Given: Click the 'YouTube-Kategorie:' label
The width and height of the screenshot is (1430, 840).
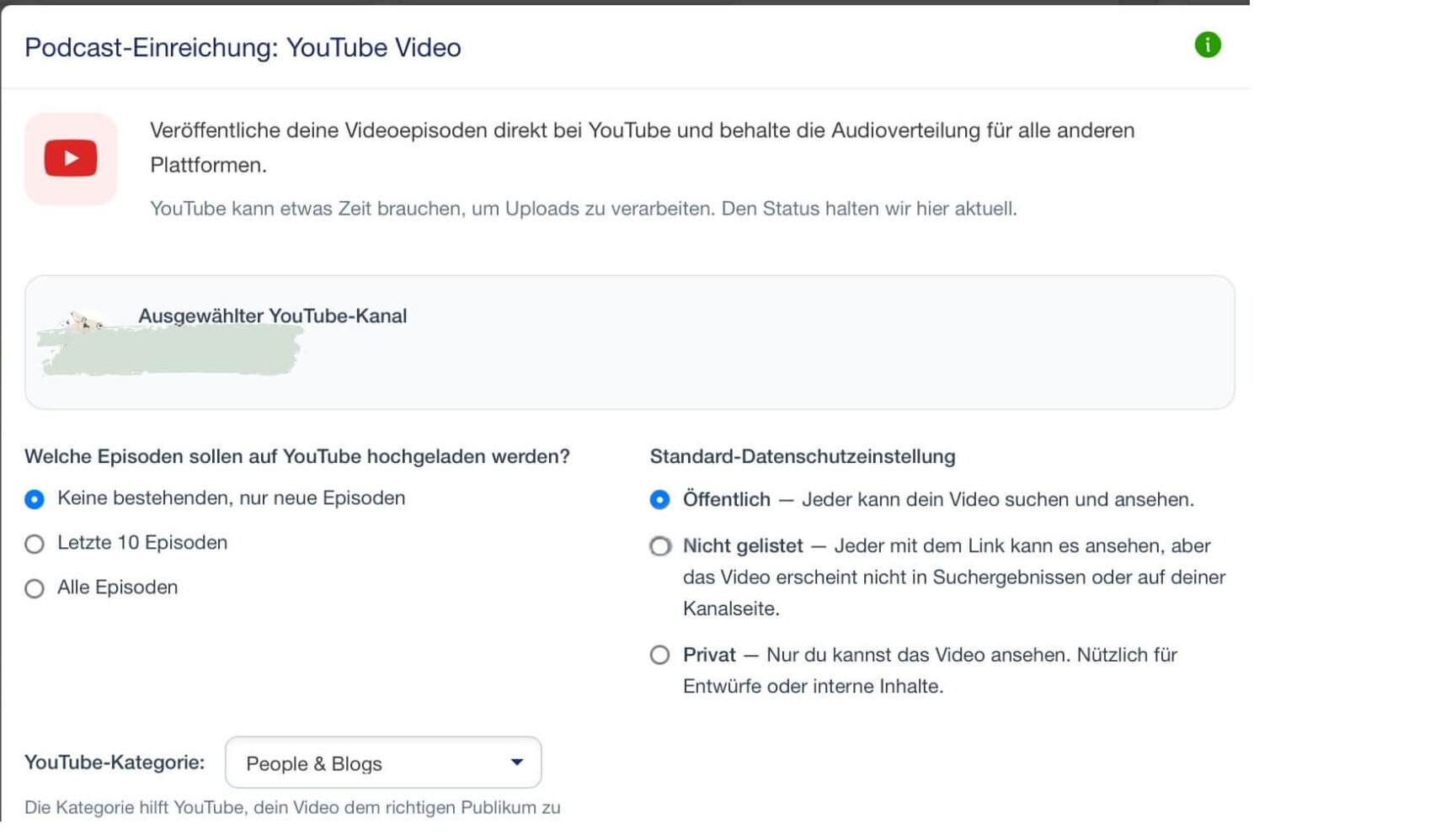Looking at the screenshot, I should (115, 763).
